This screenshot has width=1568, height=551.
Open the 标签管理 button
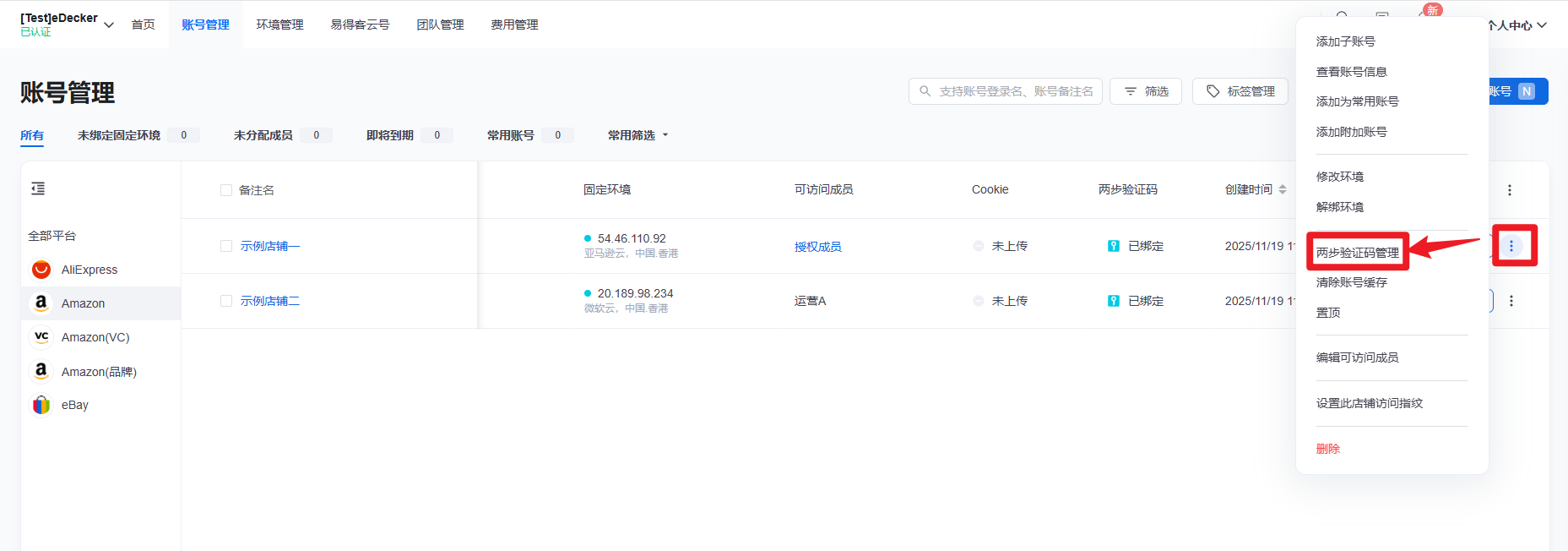point(1240,91)
